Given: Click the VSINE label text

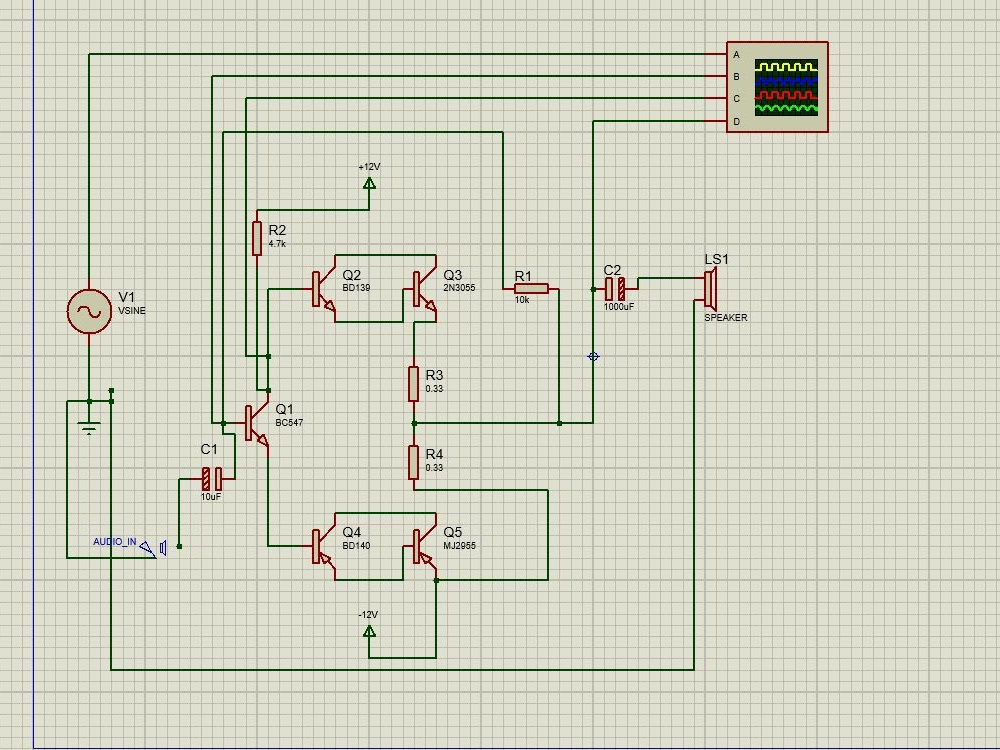Looking at the screenshot, I should pos(132,311).
